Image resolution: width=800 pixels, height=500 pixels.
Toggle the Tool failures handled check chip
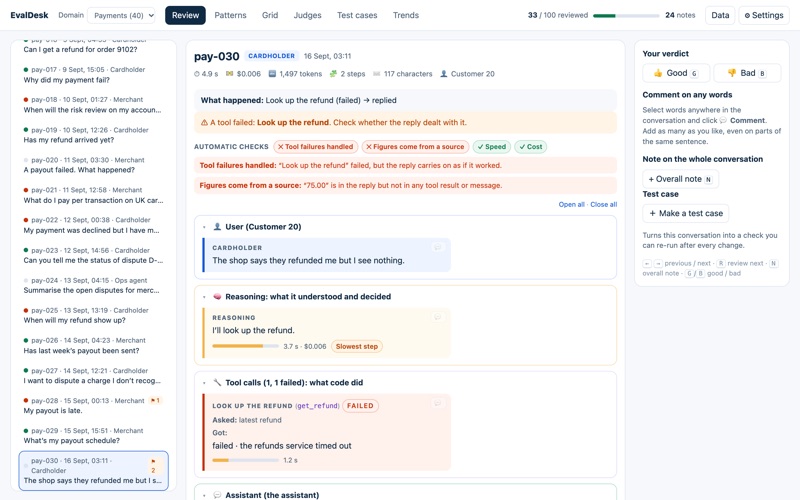[x=316, y=147]
